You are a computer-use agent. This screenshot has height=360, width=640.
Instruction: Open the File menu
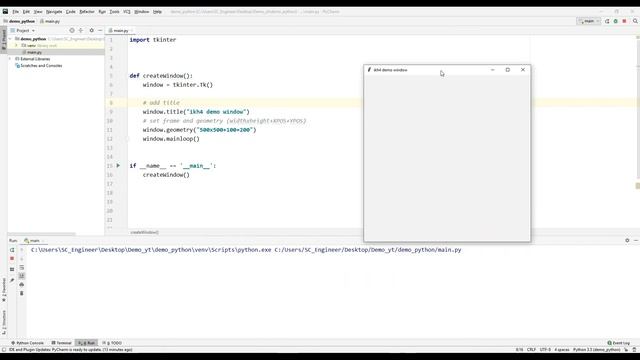(16, 12)
